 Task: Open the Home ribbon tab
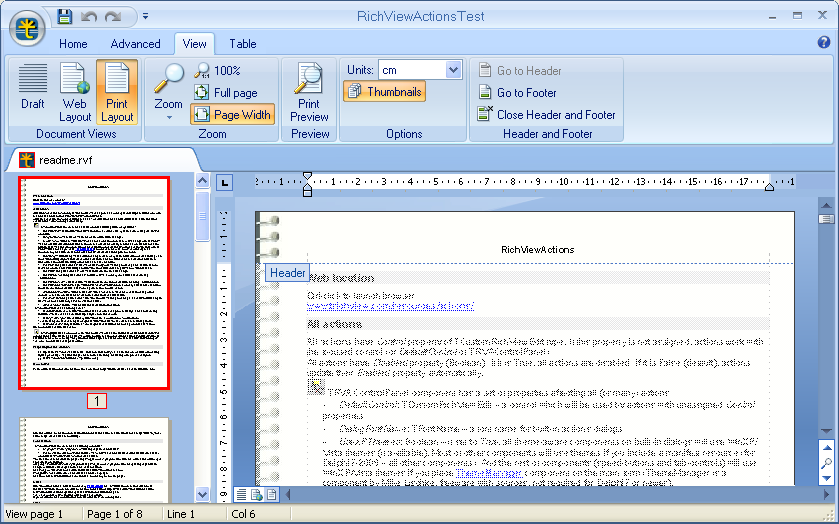[x=73, y=44]
